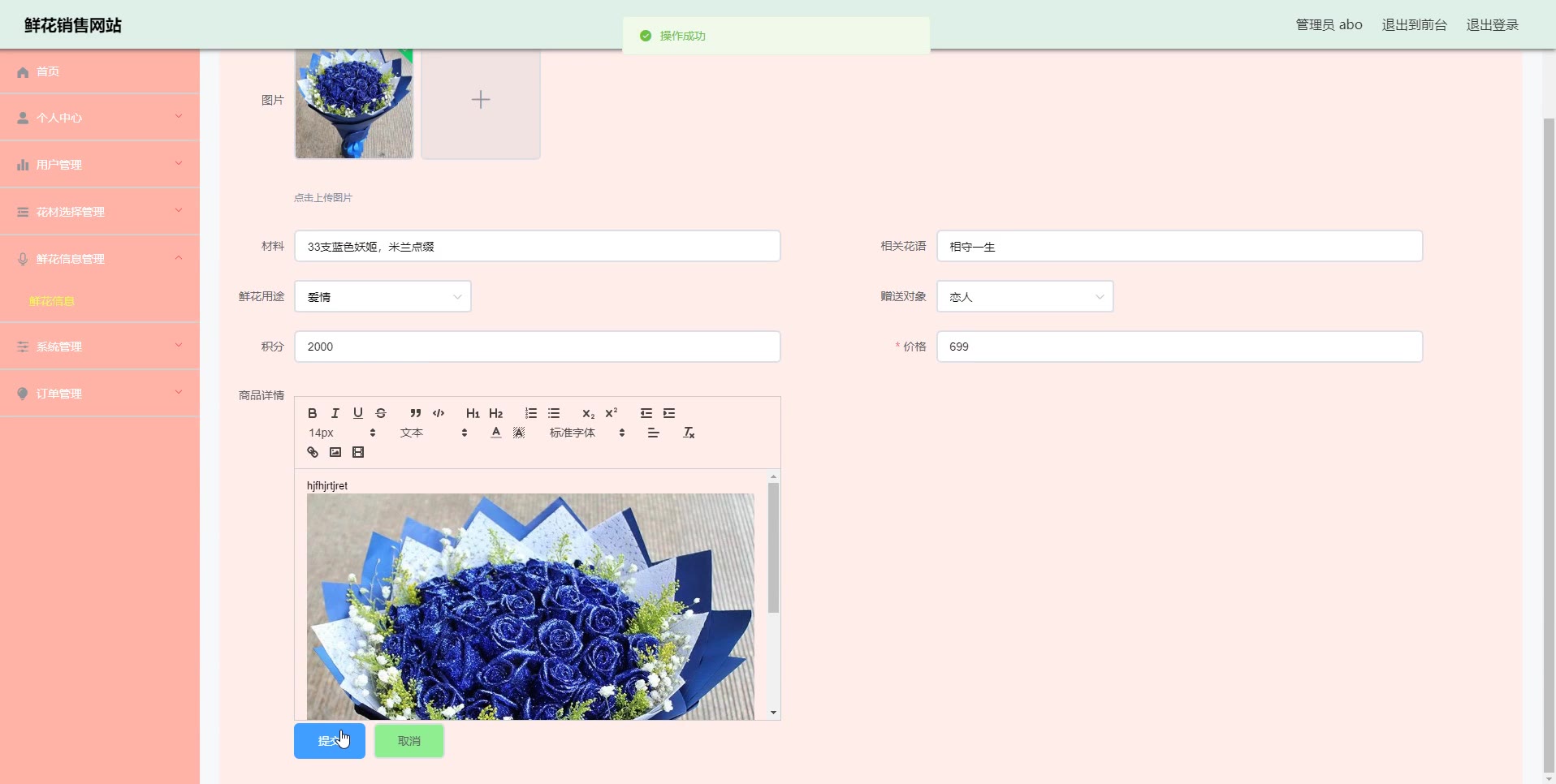Go to 首页 in the sidebar
This screenshot has width=1556, height=784.
point(100,71)
